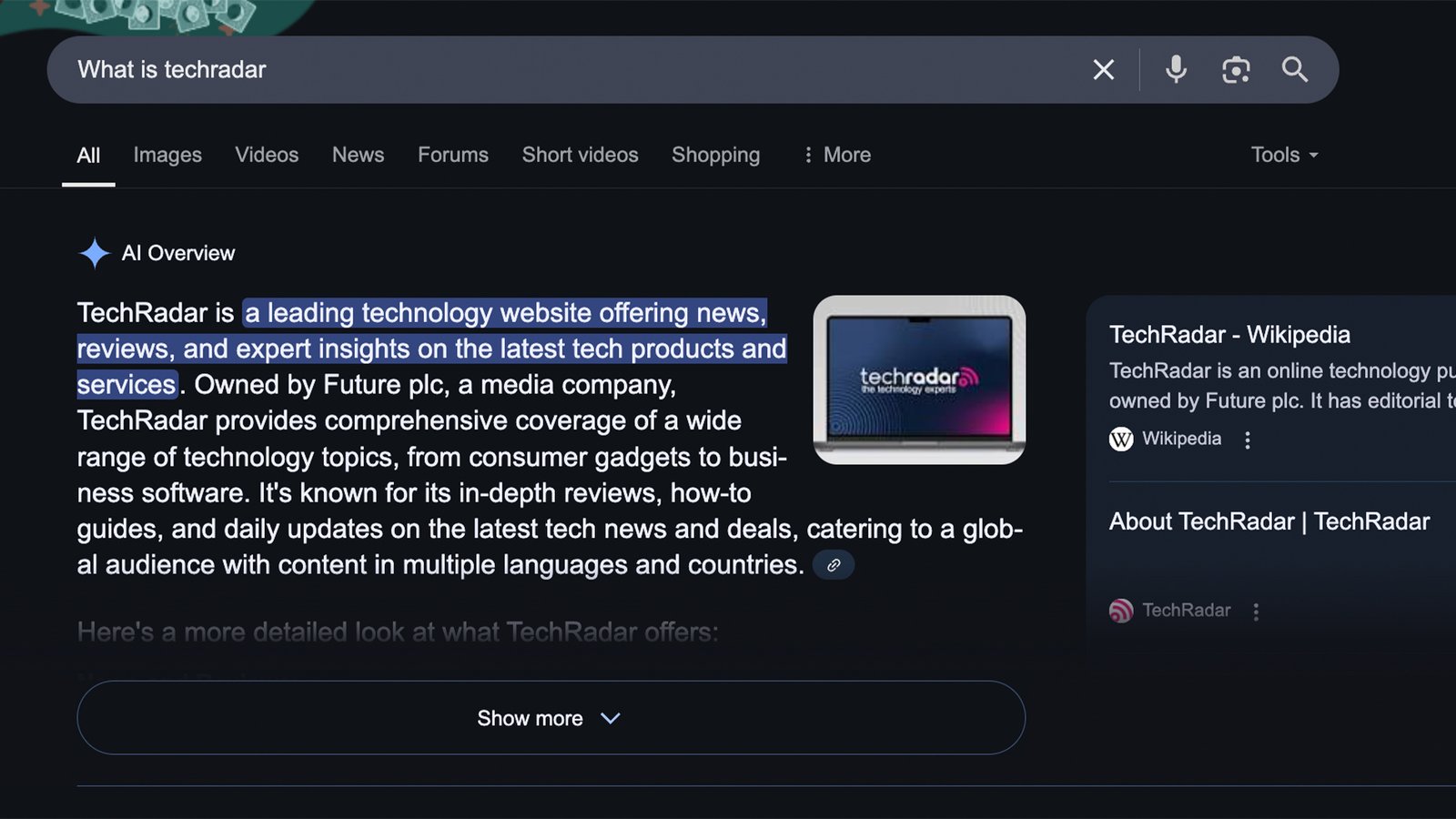Switch to the News tab
The image size is (1456, 819).
pyautogui.click(x=358, y=155)
